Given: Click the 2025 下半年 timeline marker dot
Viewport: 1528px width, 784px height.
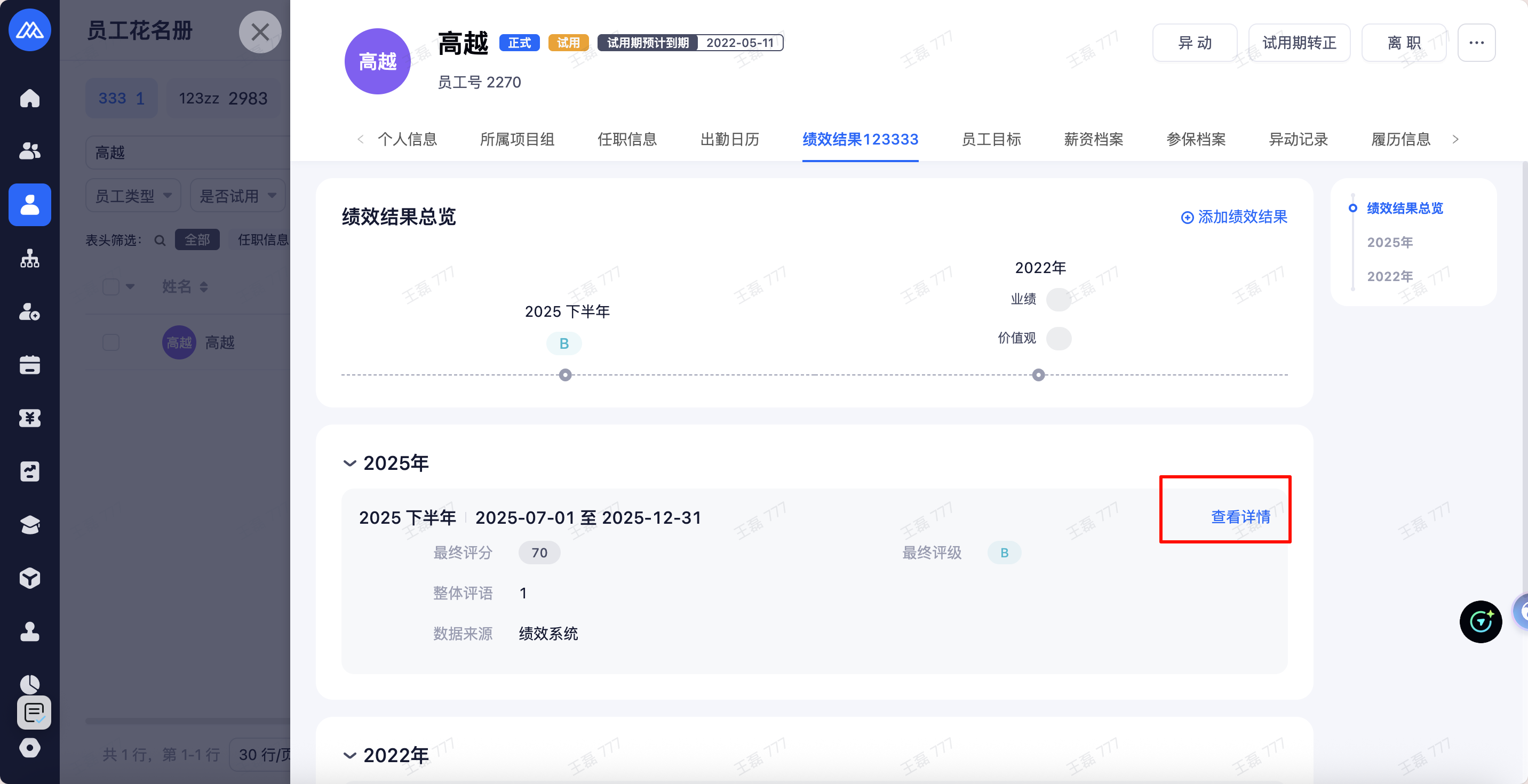Looking at the screenshot, I should tap(566, 375).
